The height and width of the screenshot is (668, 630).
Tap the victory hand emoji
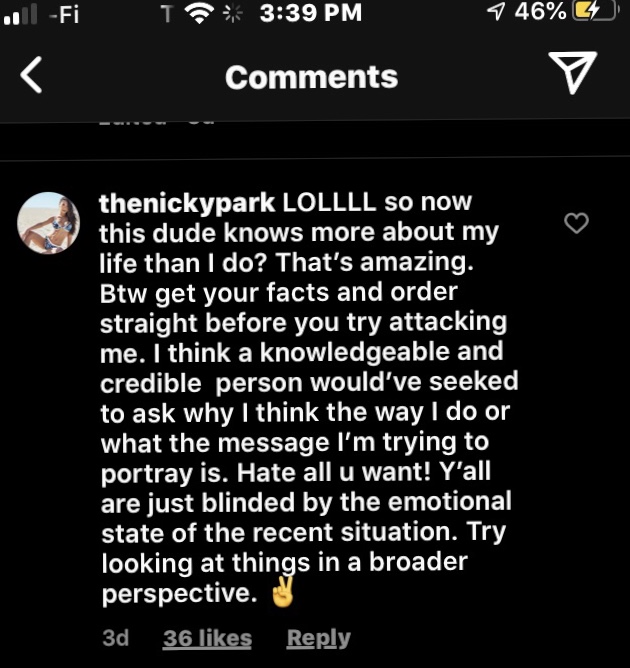(x=284, y=593)
